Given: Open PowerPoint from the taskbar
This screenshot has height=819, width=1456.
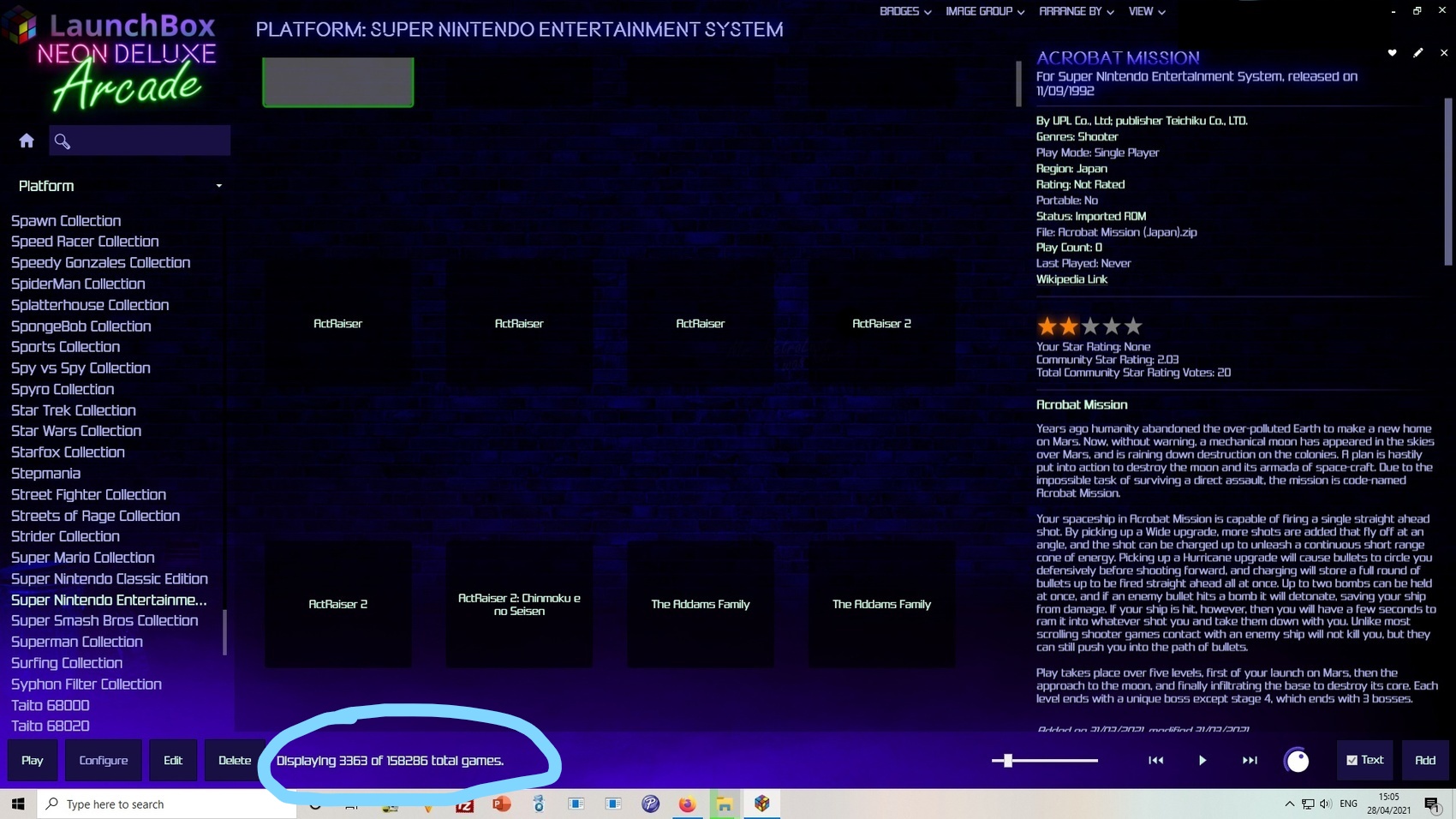Looking at the screenshot, I should coord(502,804).
